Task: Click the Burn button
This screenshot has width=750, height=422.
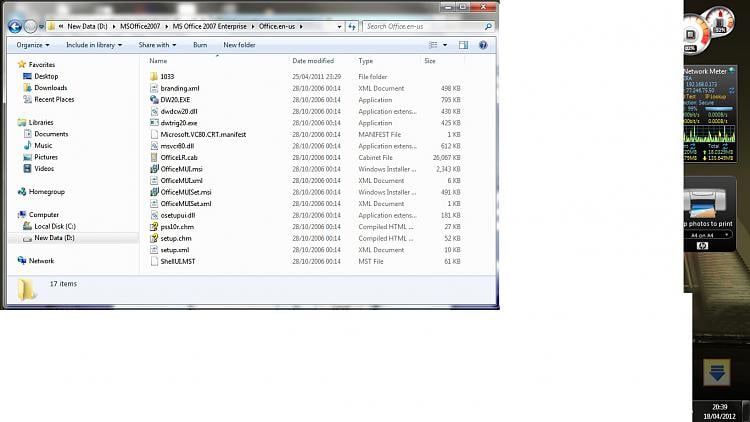Action: pos(200,45)
